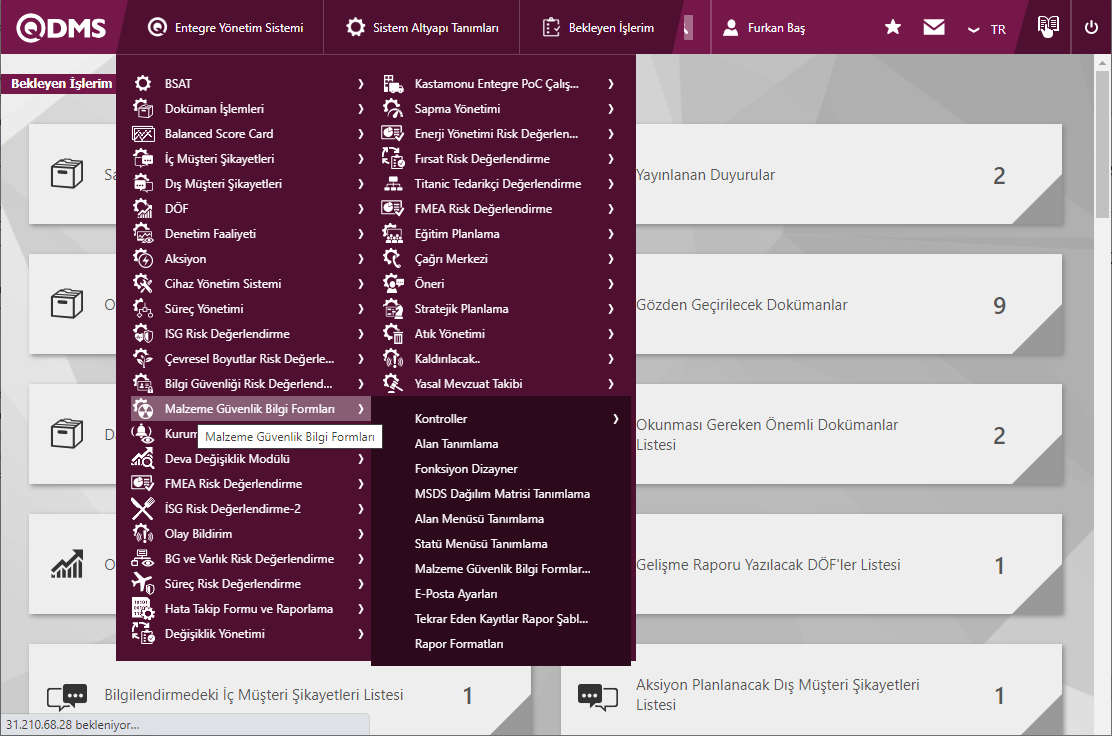Select Alan Tanımlama menu entry
Screen dimensions: 1112x736
(456, 444)
